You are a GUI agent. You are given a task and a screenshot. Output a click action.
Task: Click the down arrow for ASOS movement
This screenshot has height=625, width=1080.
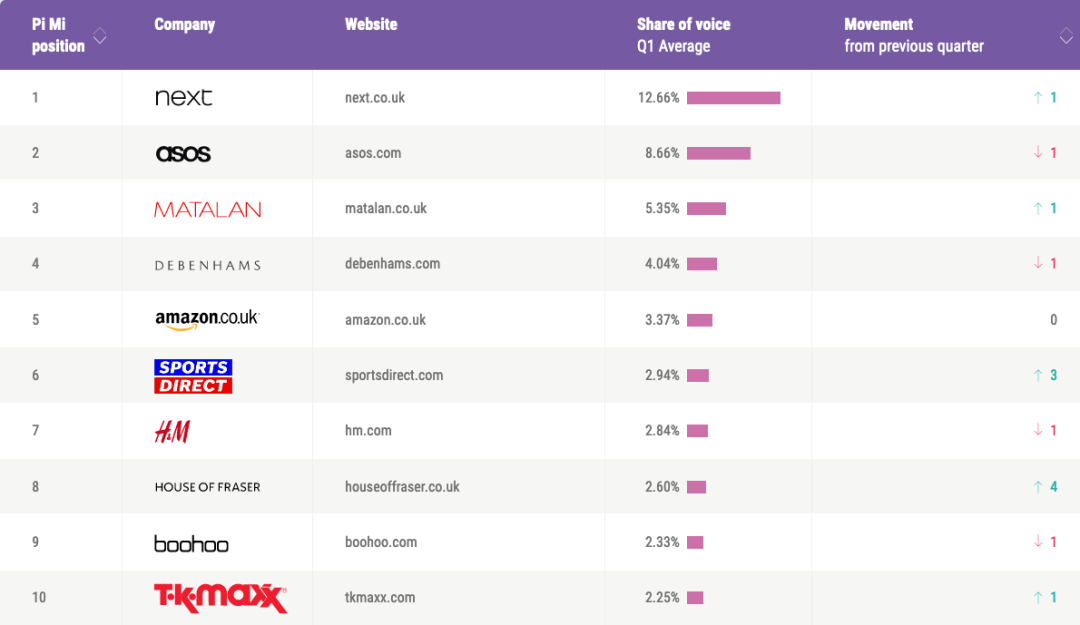tap(1038, 153)
